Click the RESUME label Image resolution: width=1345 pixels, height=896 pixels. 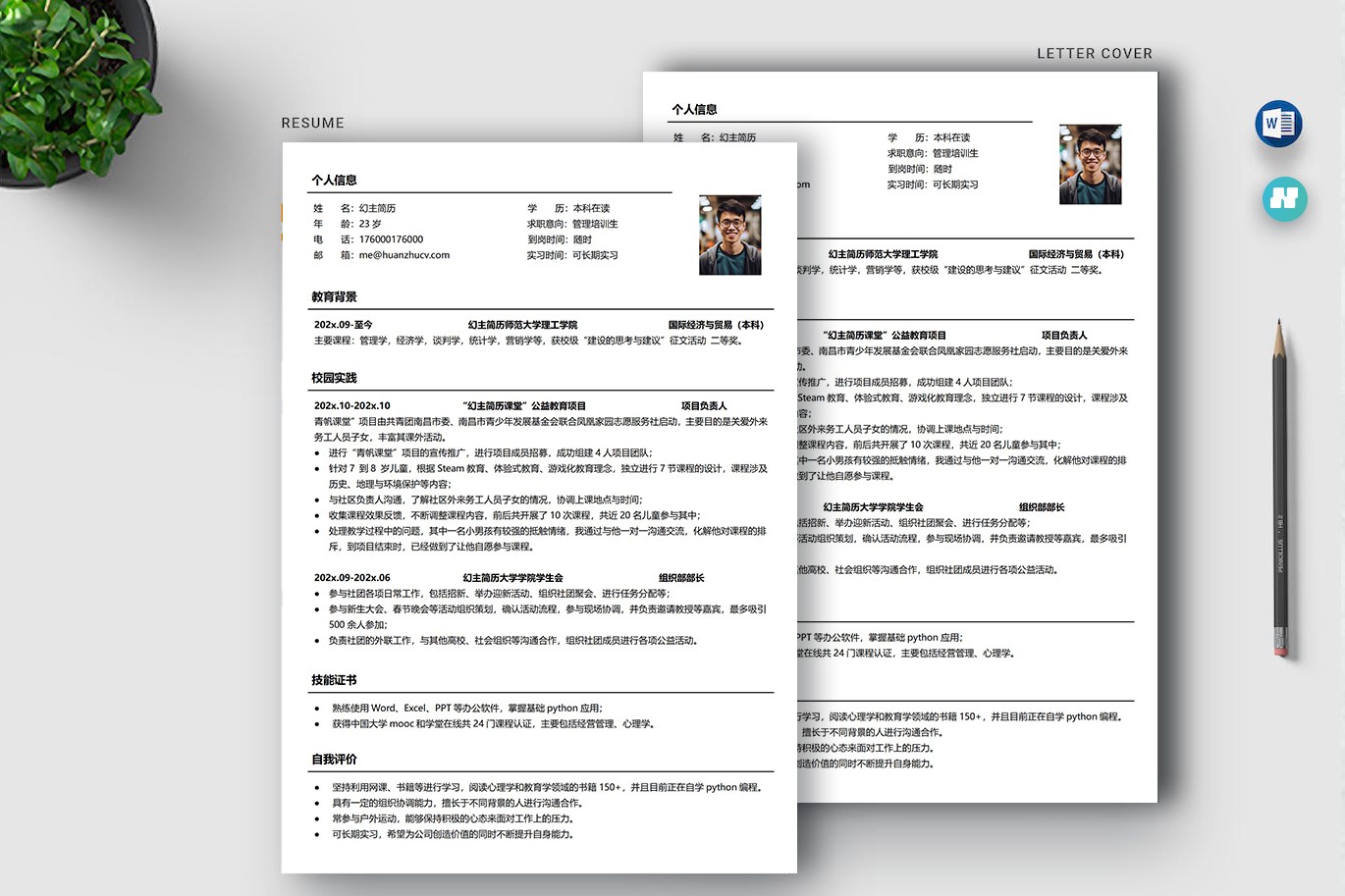(x=312, y=123)
